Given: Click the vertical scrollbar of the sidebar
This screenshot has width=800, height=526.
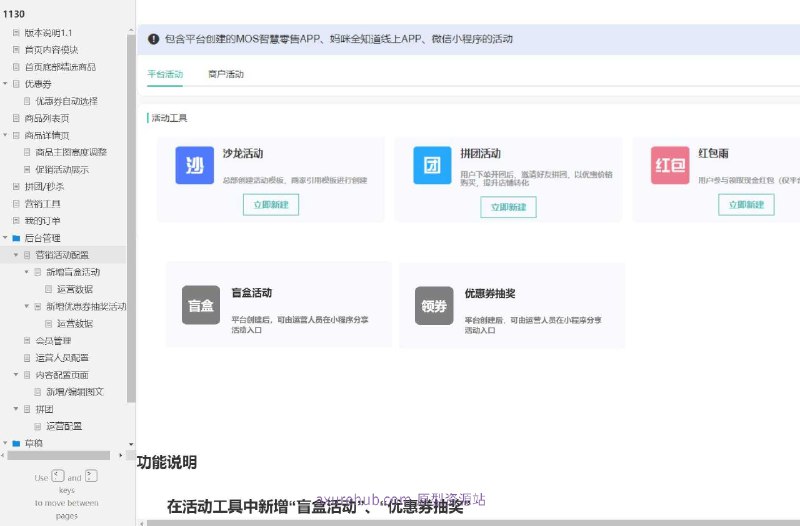Looking at the screenshot, I should 131,219.
